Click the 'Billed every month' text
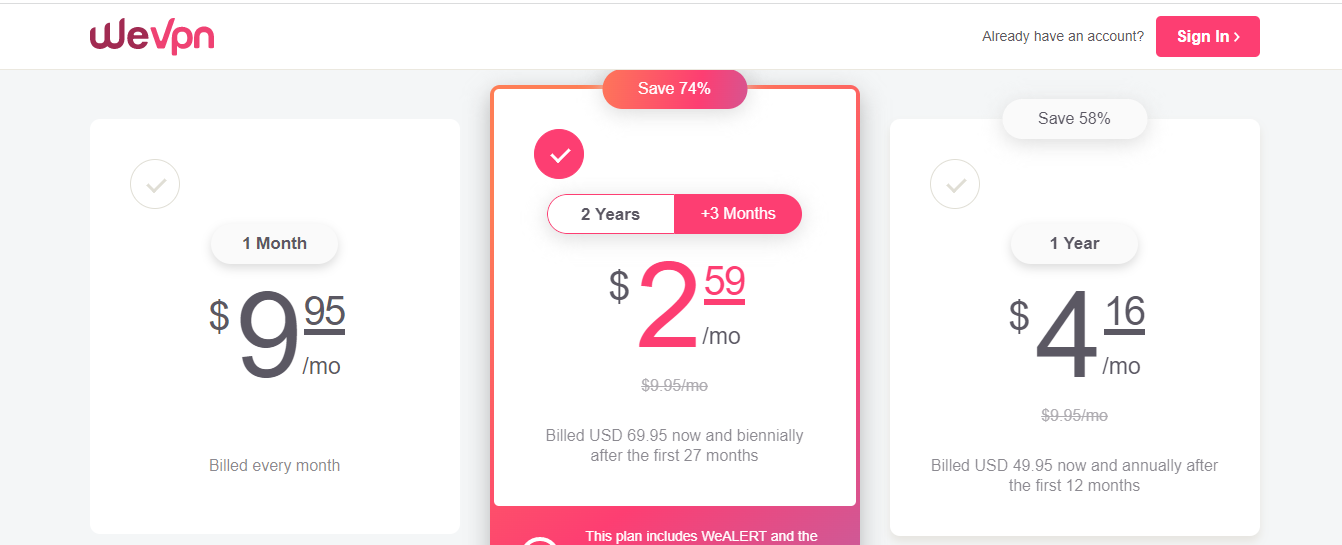 click(x=274, y=465)
